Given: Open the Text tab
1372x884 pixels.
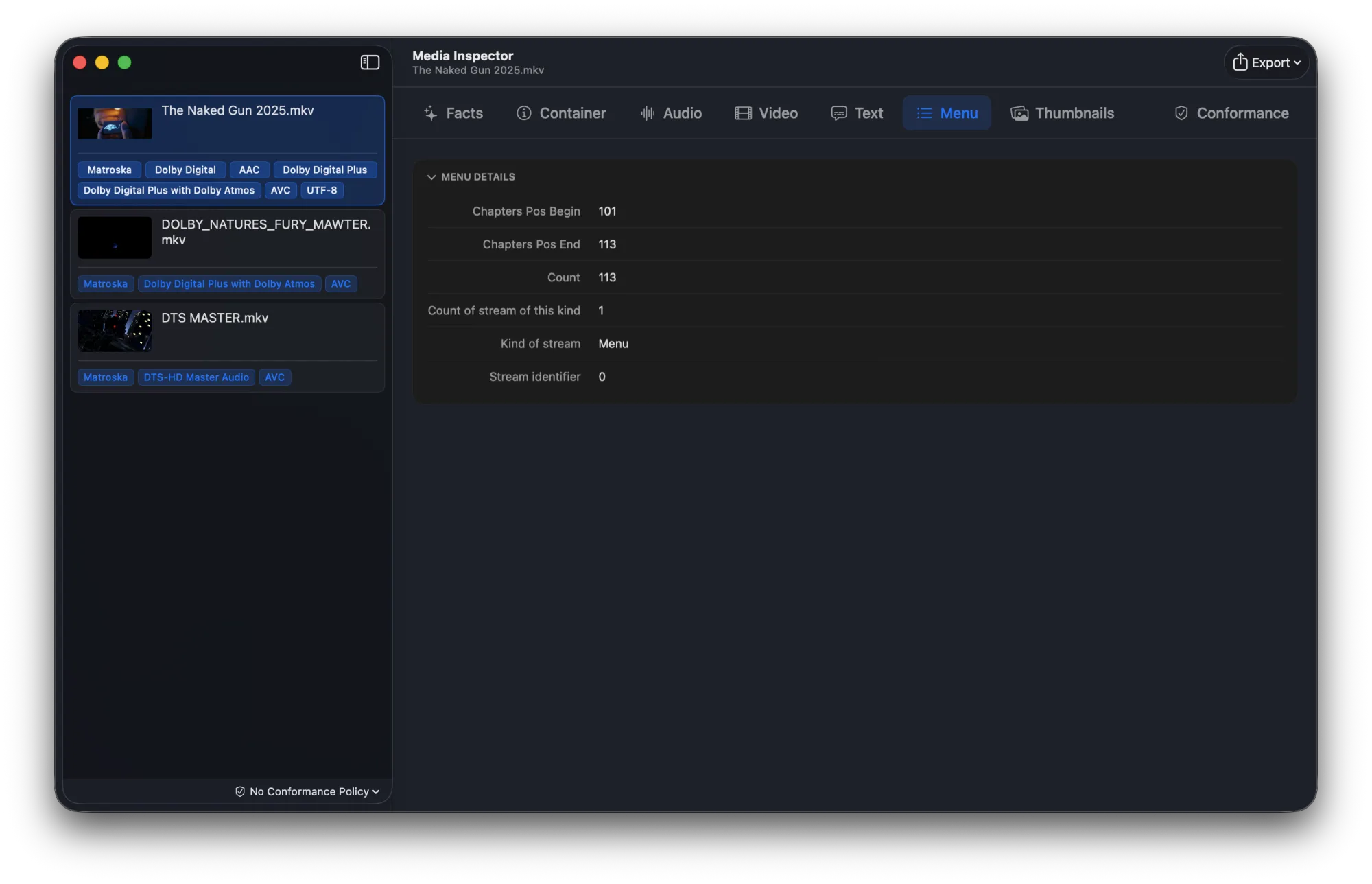Looking at the screenshot, I should point(857,113).
